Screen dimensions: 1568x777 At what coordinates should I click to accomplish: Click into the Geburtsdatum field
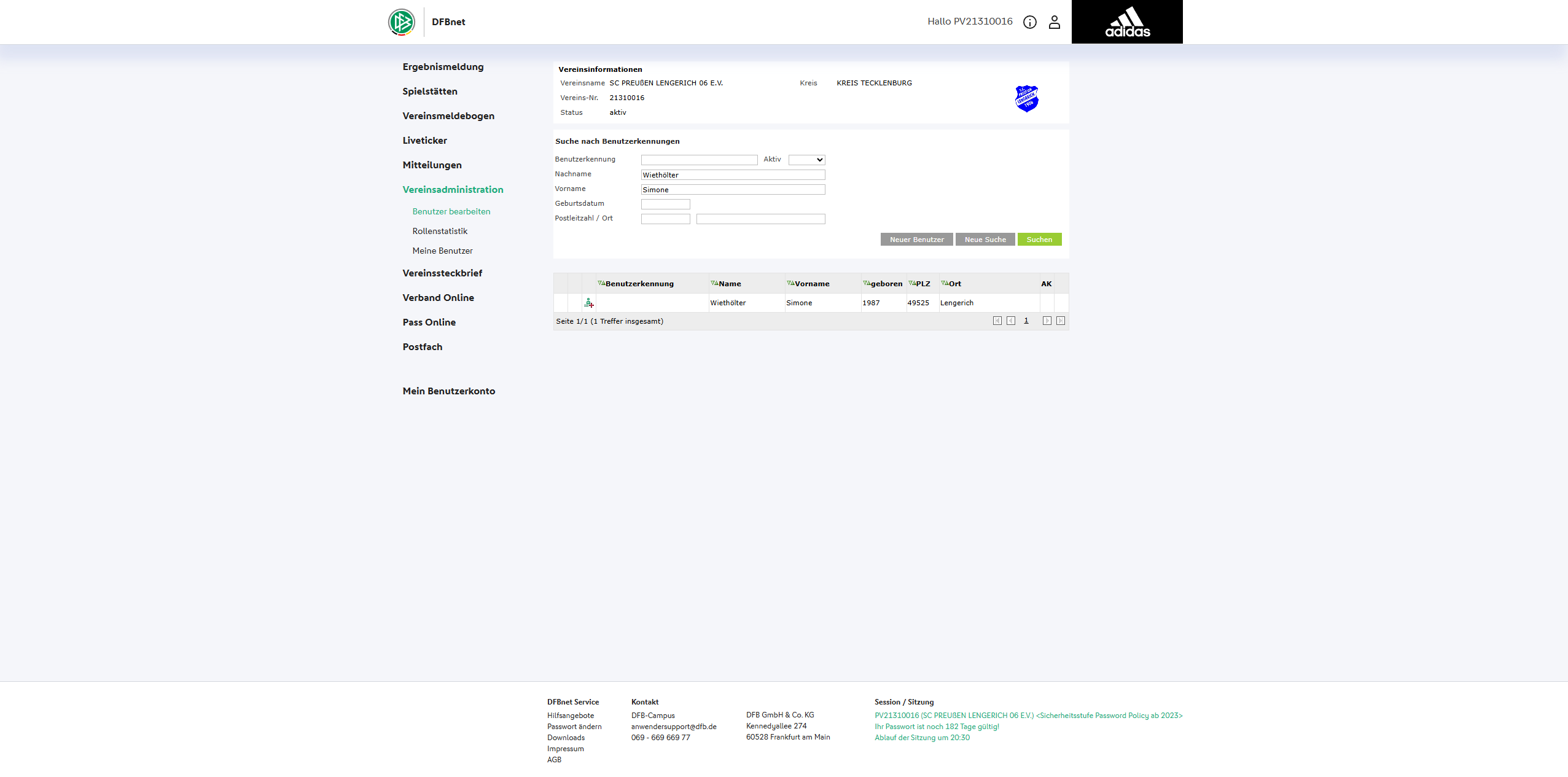pos(665,204)
